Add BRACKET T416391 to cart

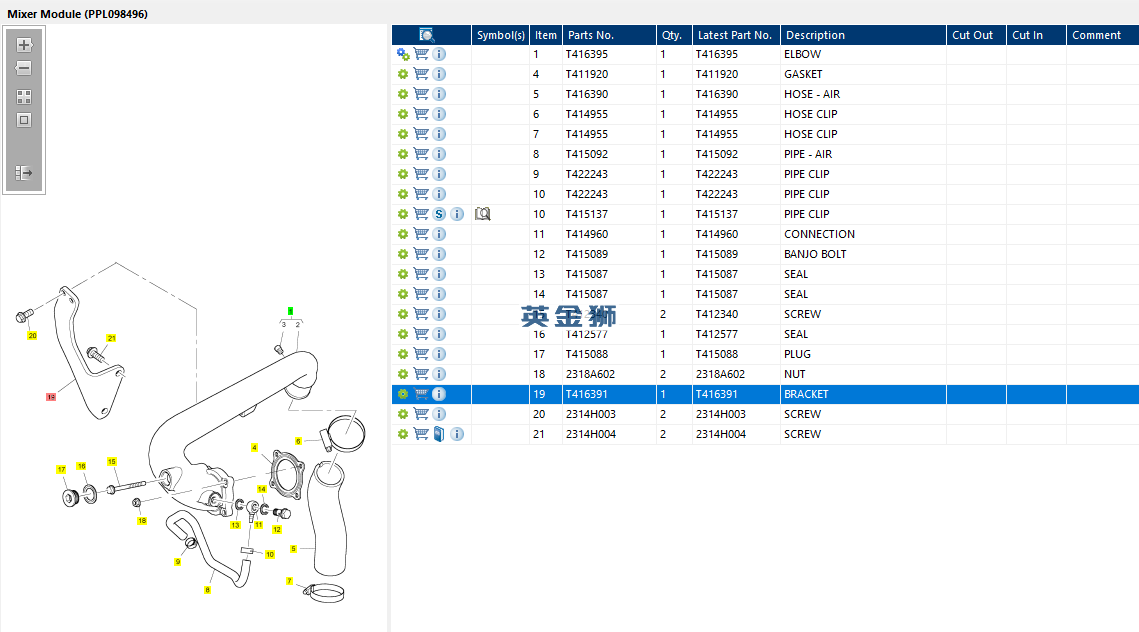click(x=421, y=394)
